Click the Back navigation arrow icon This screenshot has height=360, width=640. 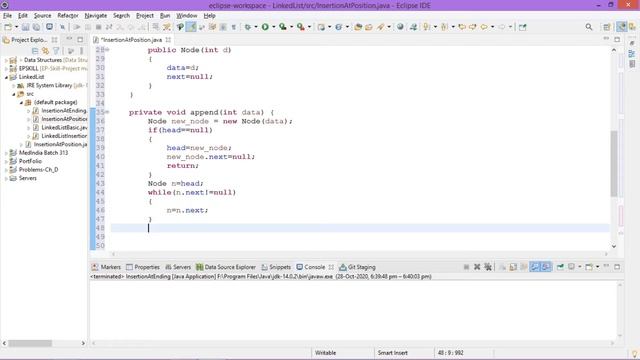[484, 27]
